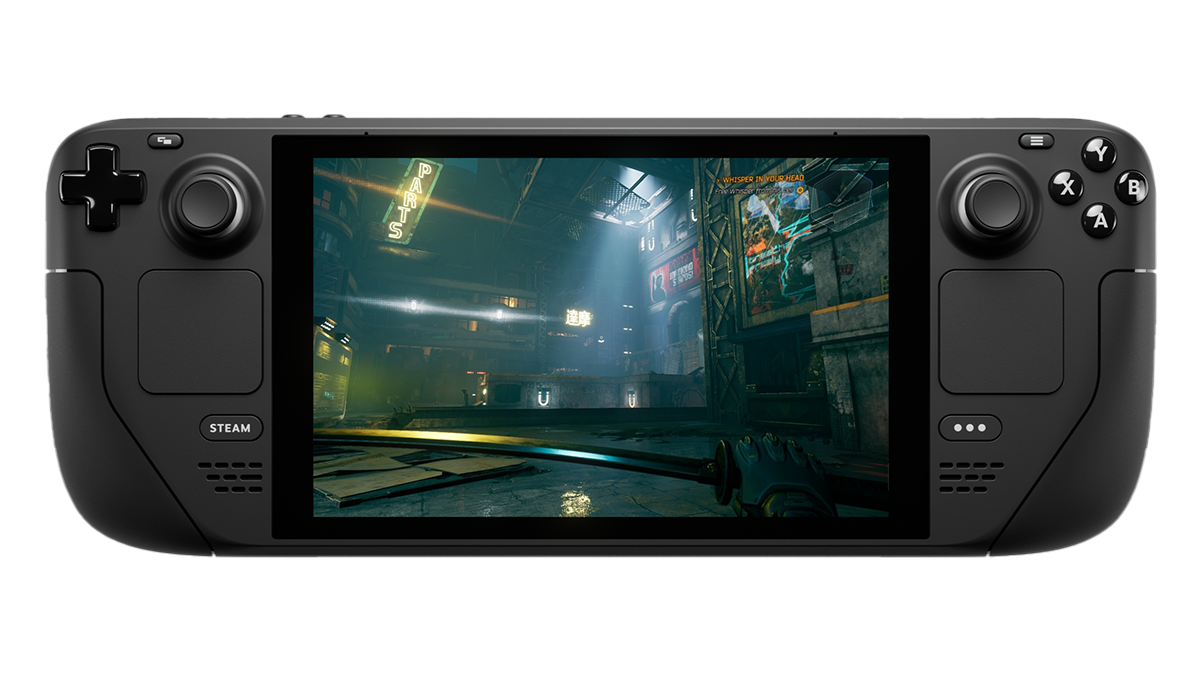Viewport: 1200px width, 675px height.
Task: Click the right square trackpad
Action: click(x=1001, y=331)
